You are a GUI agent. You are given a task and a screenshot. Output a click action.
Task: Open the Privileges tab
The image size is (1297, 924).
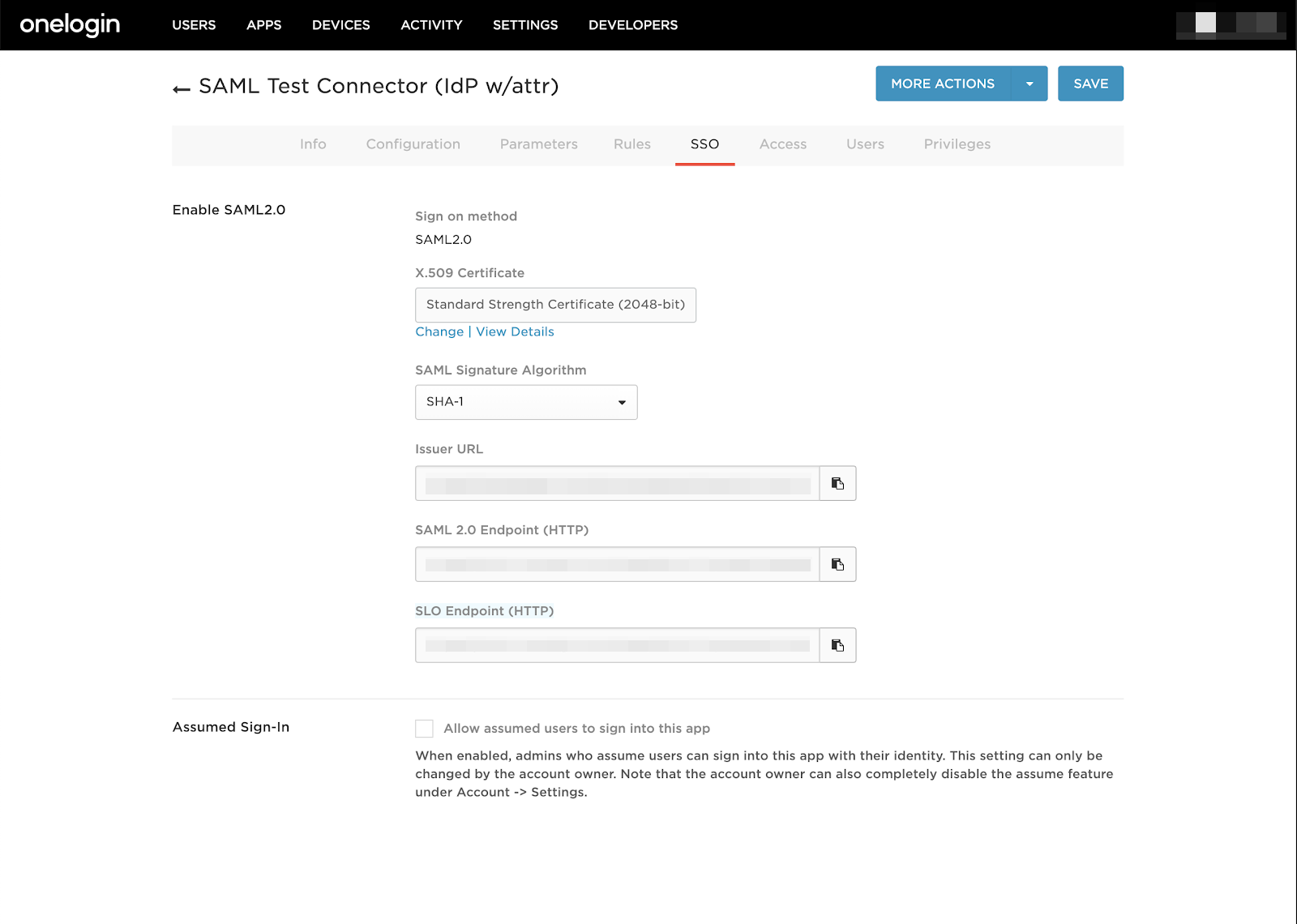point(957,144)
